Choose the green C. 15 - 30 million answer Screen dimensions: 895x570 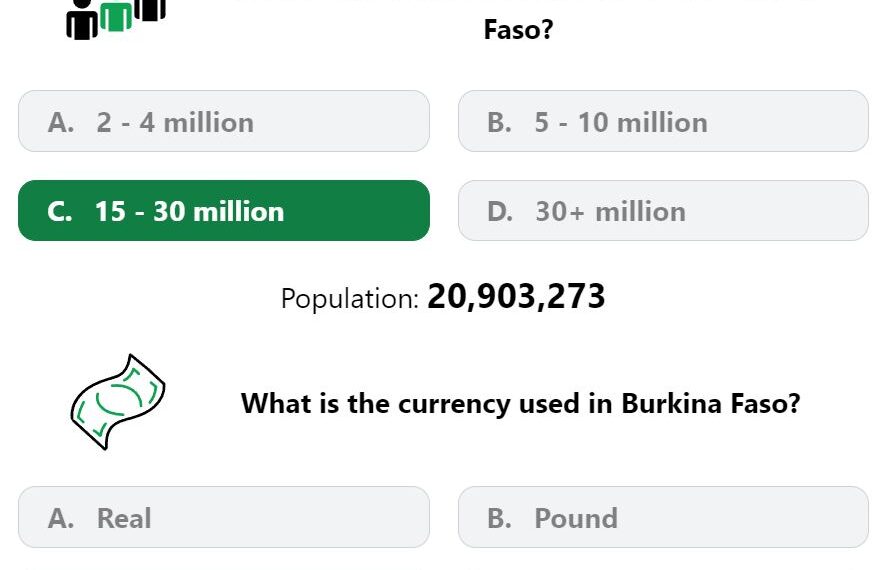(x=224, y=211)
